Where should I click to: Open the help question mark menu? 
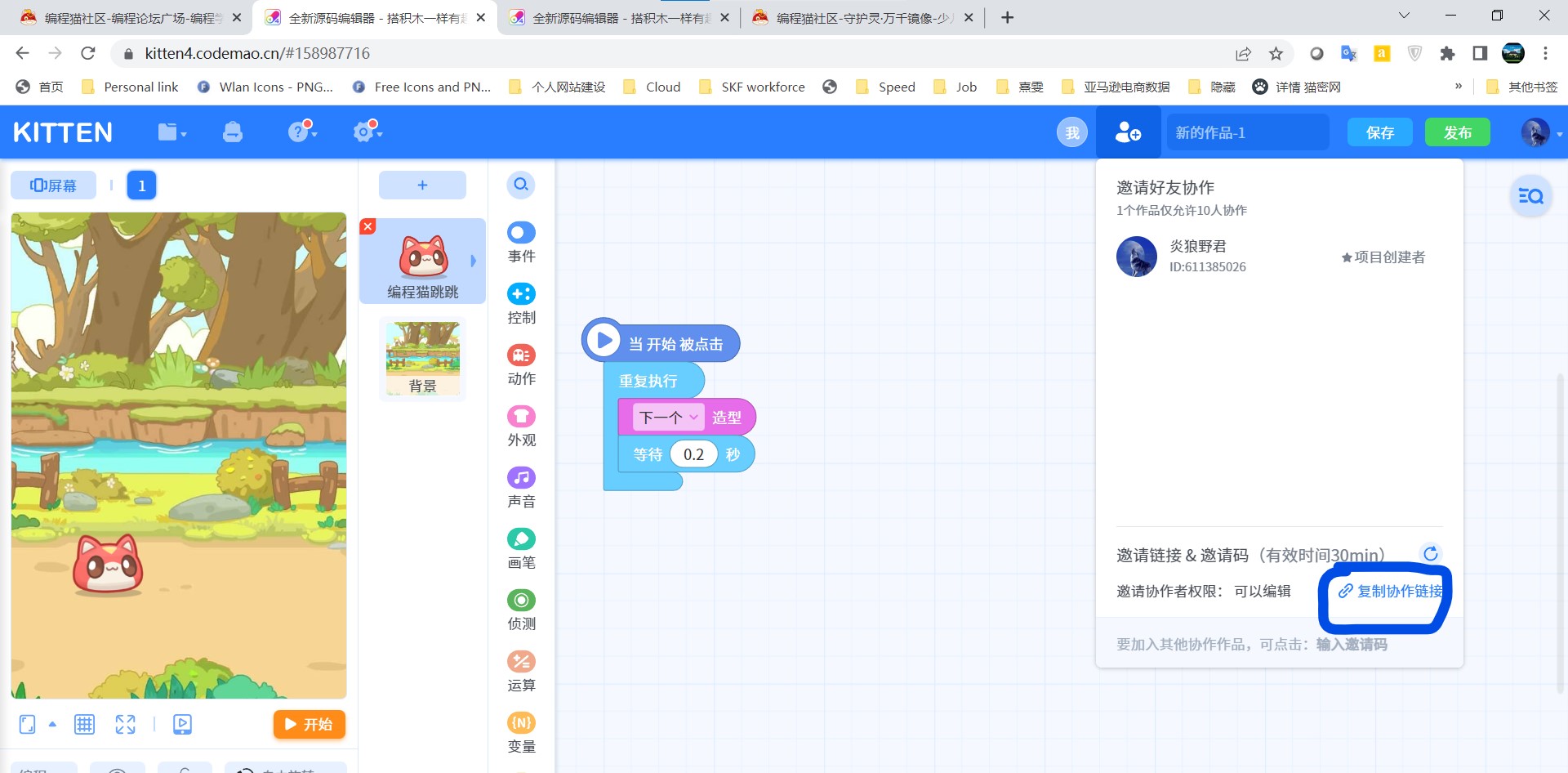pos(301,131)
